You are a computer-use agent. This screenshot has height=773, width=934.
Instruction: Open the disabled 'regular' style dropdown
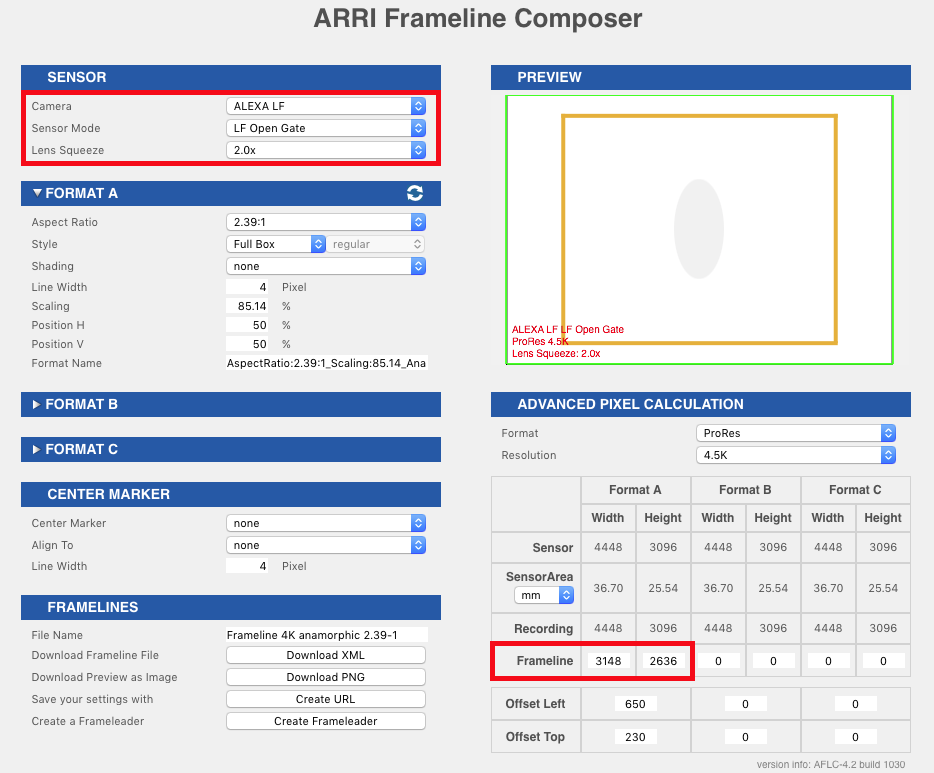(376, 244)
